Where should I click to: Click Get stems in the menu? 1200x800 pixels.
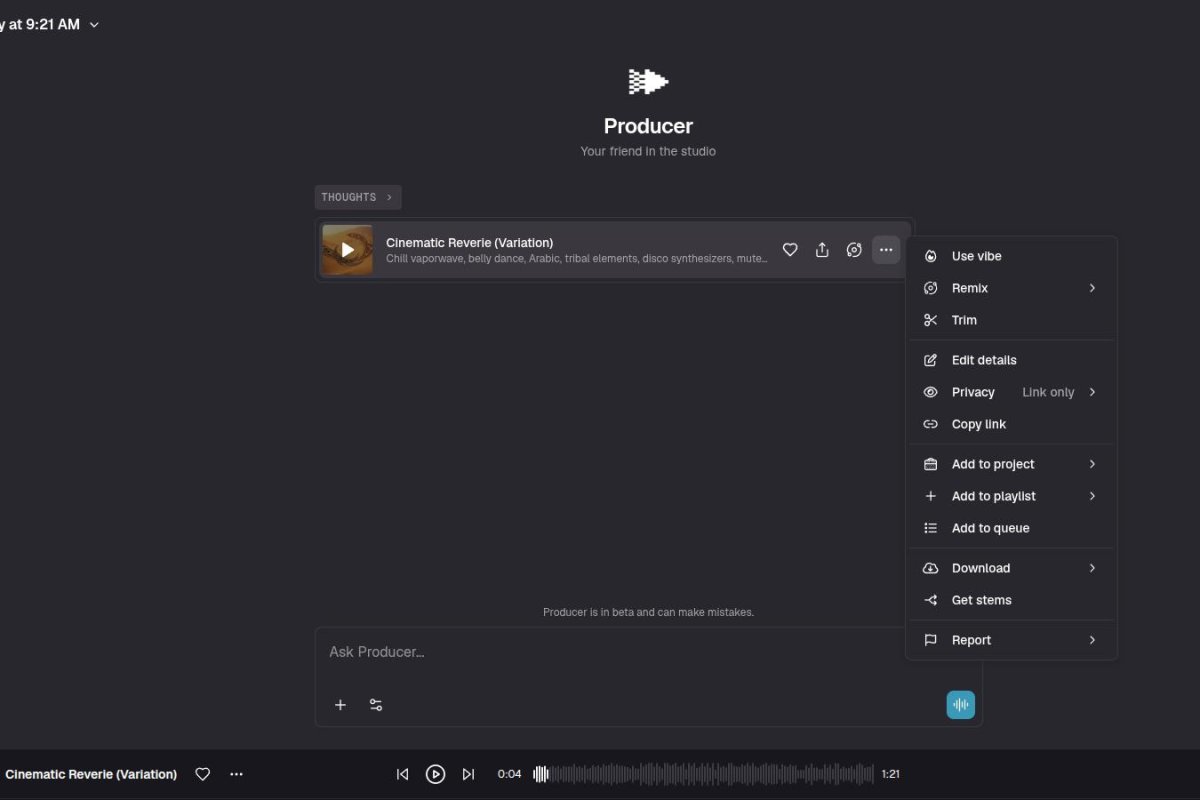click(x=981, y=600)
